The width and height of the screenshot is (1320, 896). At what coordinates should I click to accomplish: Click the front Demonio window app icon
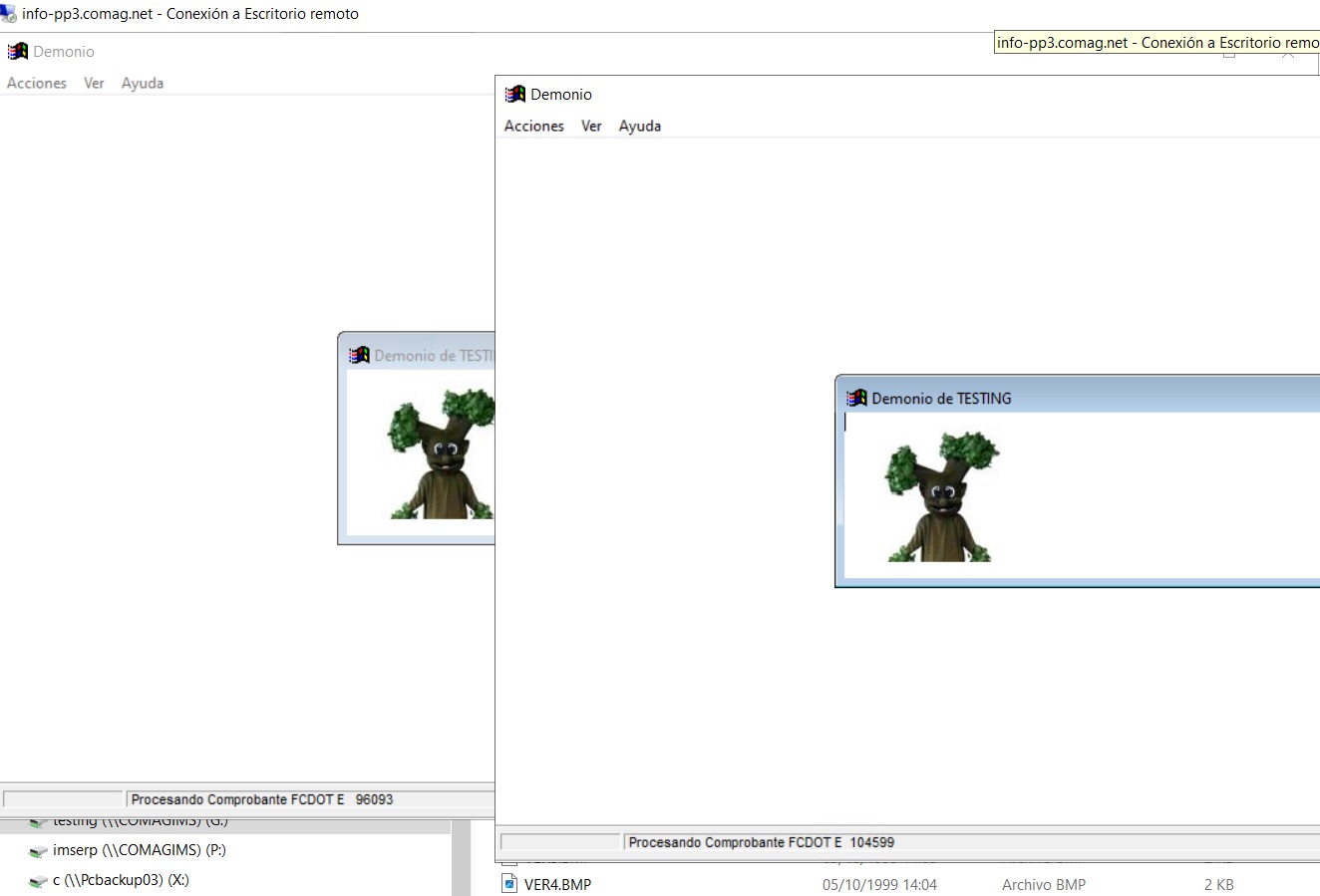click(x=515, y=95)
